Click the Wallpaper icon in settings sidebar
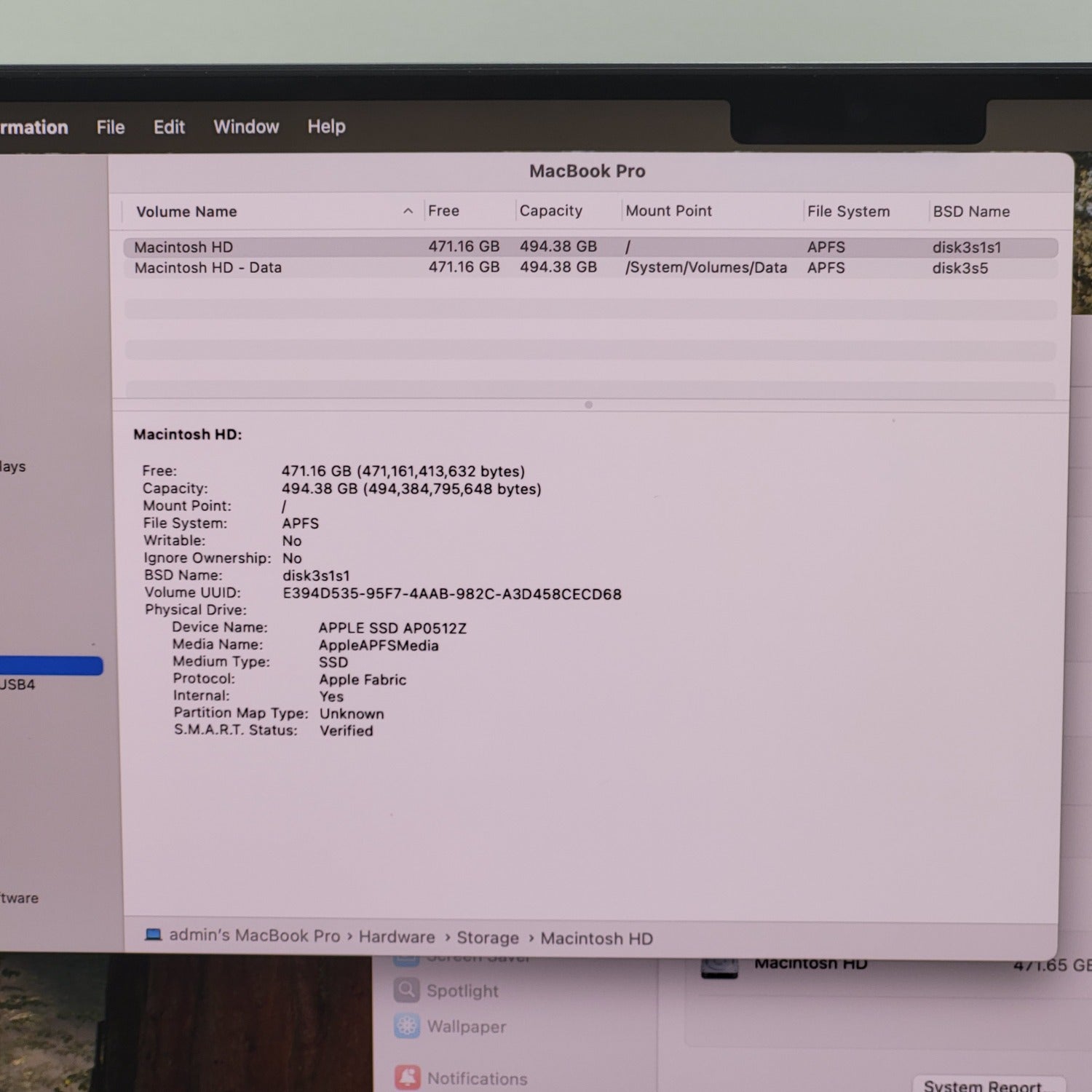Viewport: 1092px width, 1092px height. coord(406,1026)
